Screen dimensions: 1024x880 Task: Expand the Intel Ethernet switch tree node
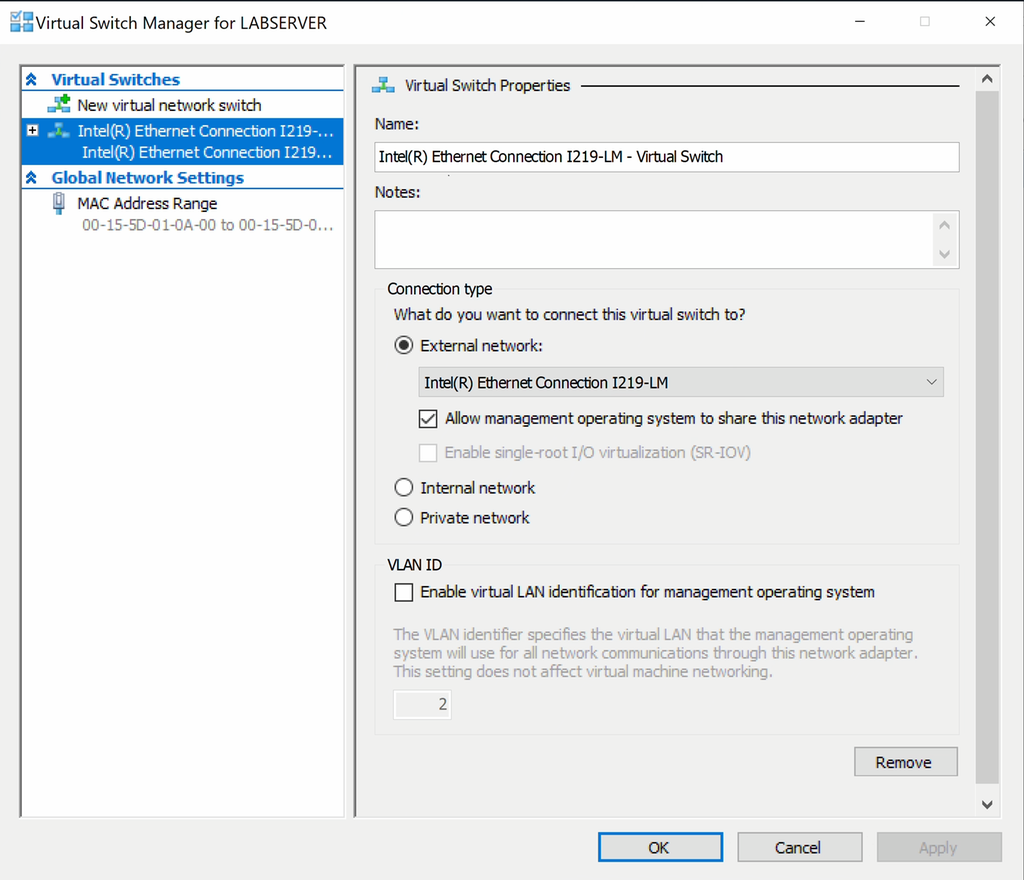(33, 131)
